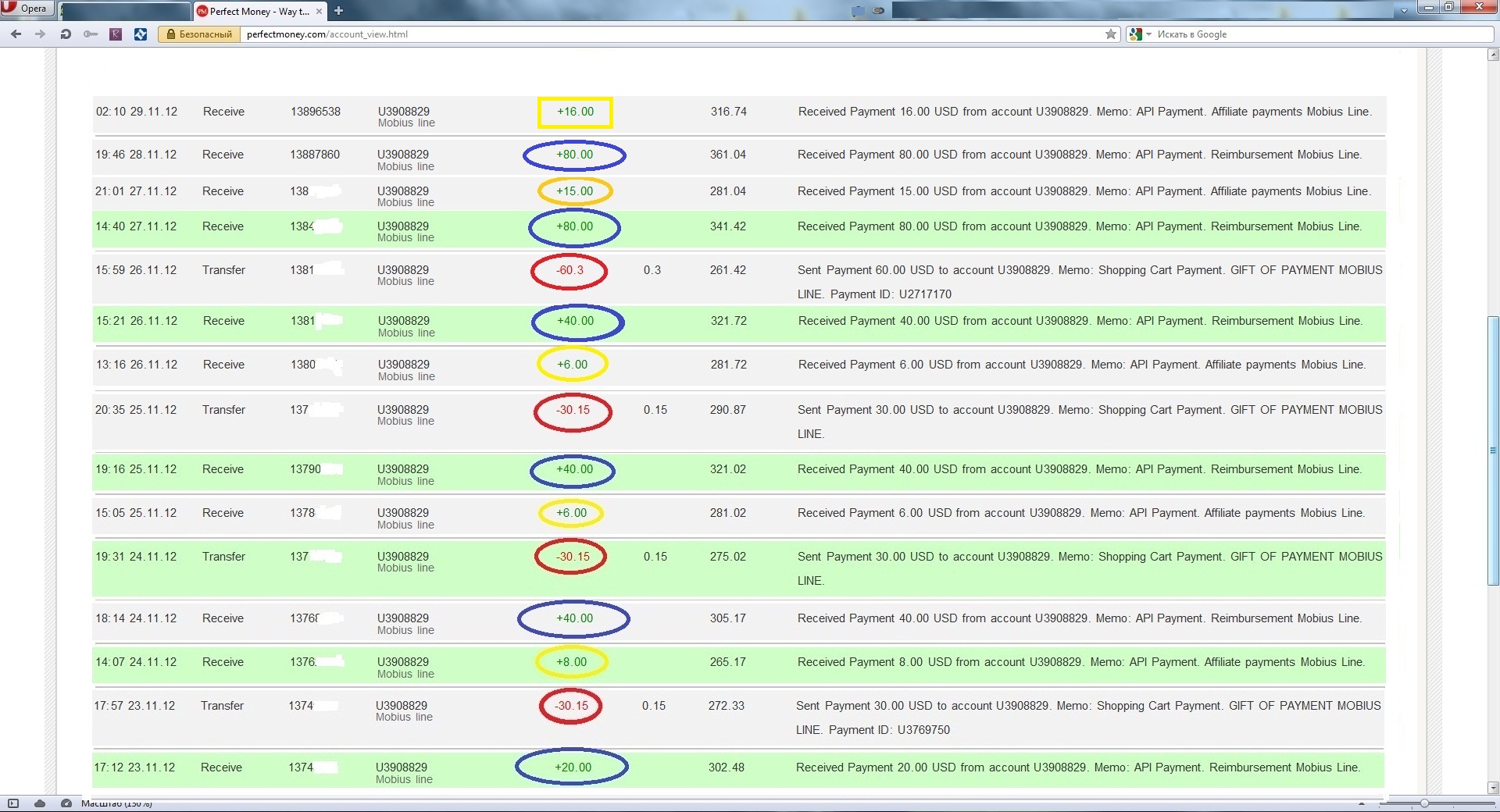This screenshot has width=1500, height=812.
Task: Click the 261.42 balance value
Action: [727, 270]
